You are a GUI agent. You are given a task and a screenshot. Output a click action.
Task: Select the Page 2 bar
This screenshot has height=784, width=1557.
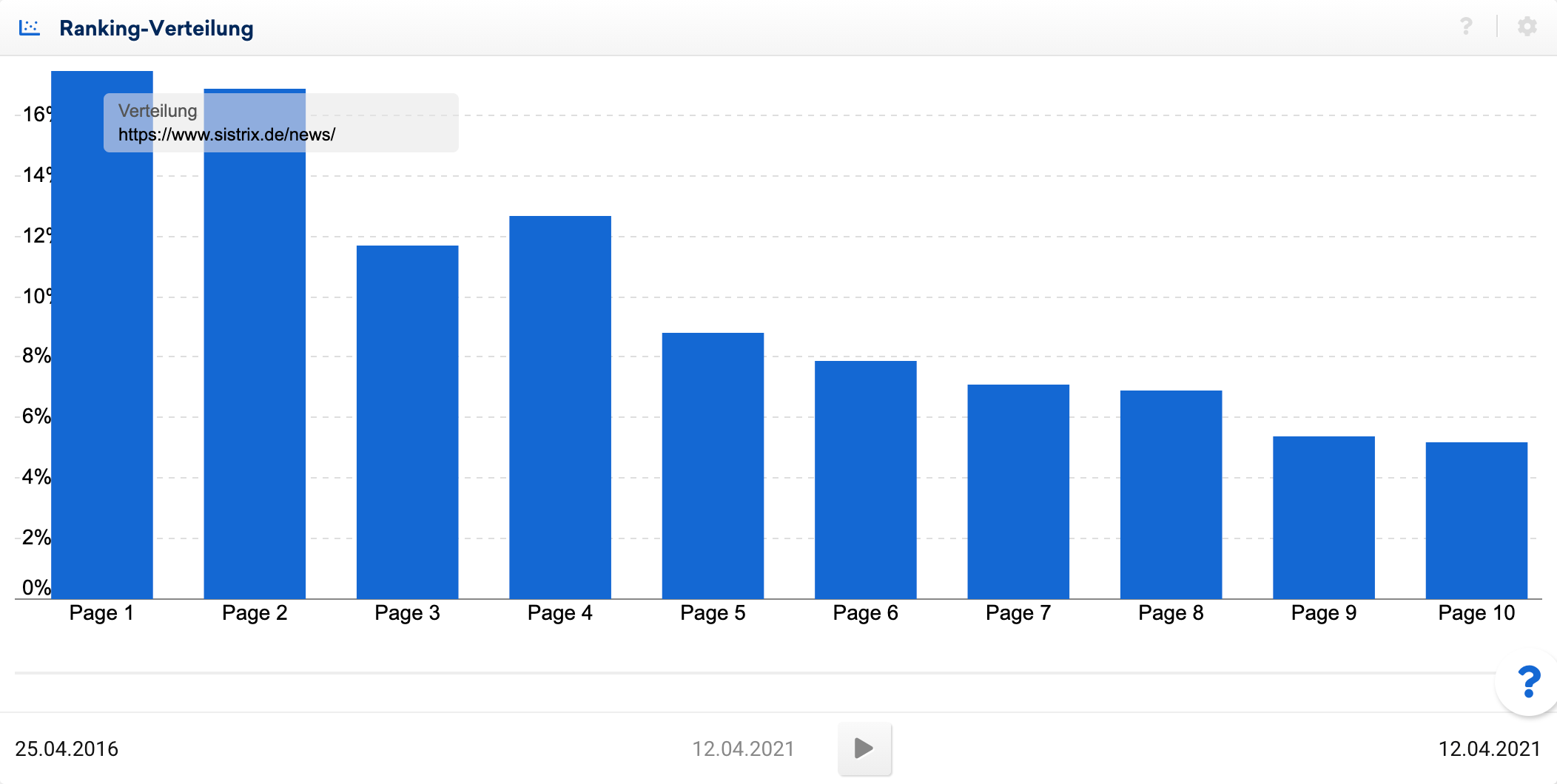pyautogui.click(x=255, y=344)
